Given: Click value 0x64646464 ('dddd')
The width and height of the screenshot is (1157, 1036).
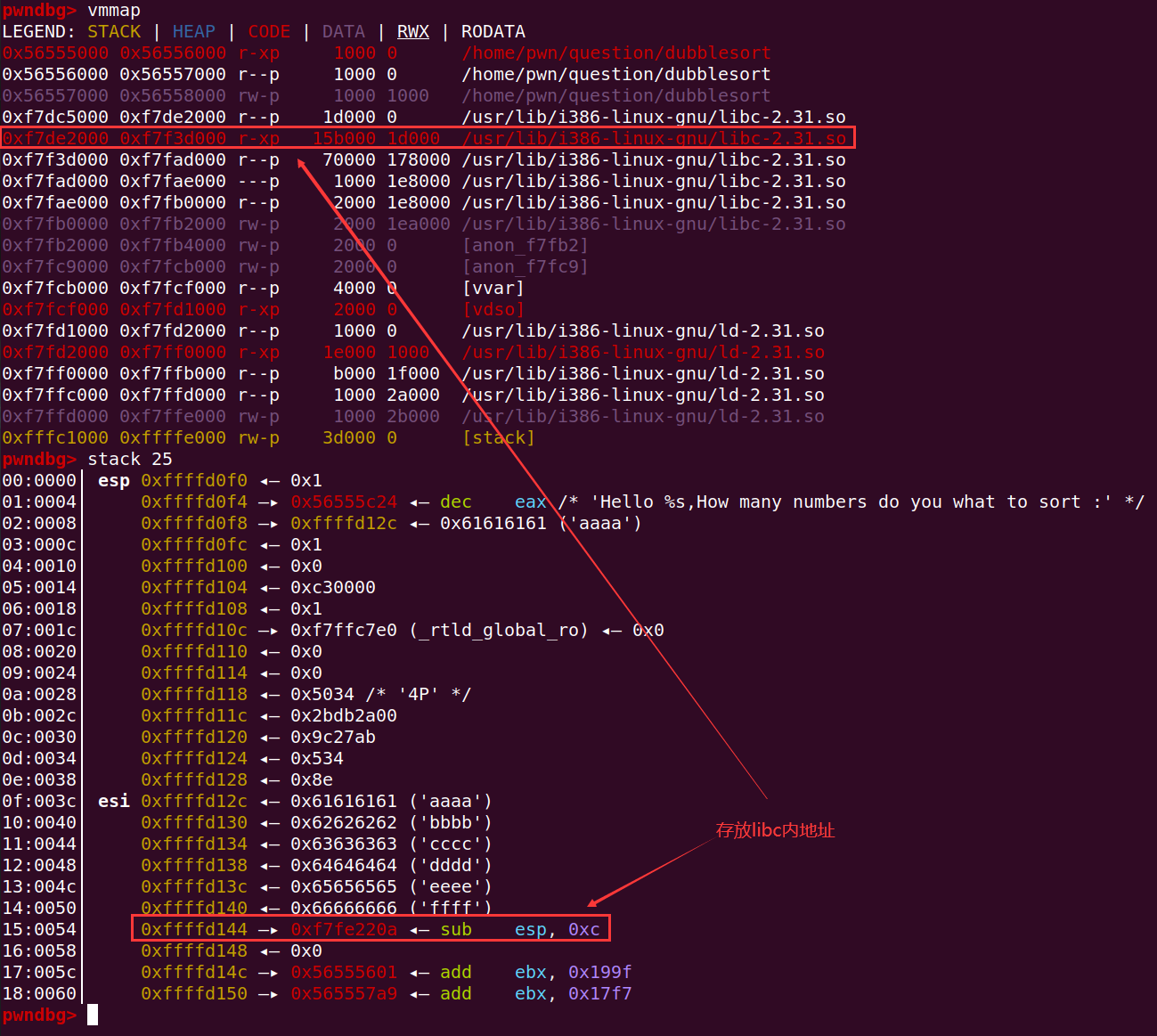Looking at the screenshot, I should (392, 866).
